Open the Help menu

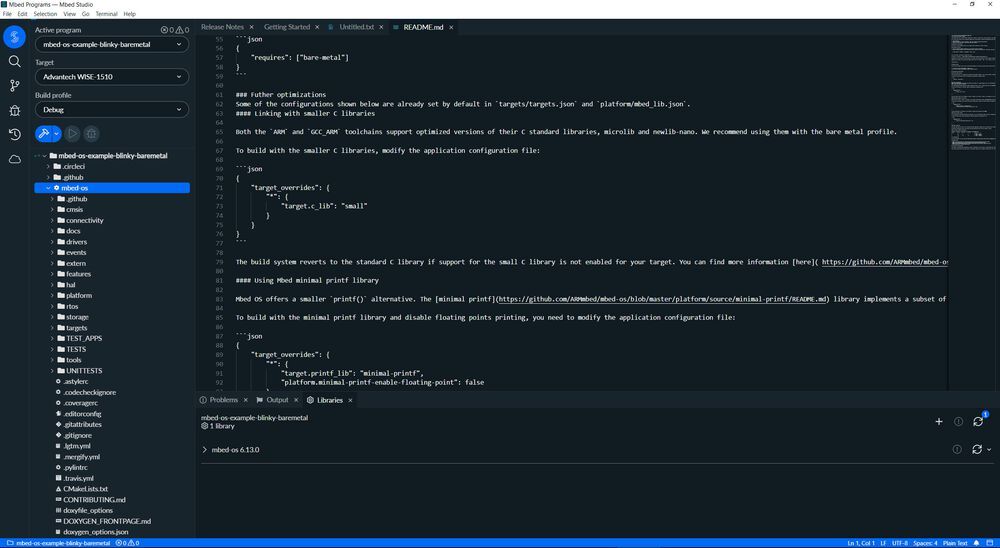click(129, 13)
